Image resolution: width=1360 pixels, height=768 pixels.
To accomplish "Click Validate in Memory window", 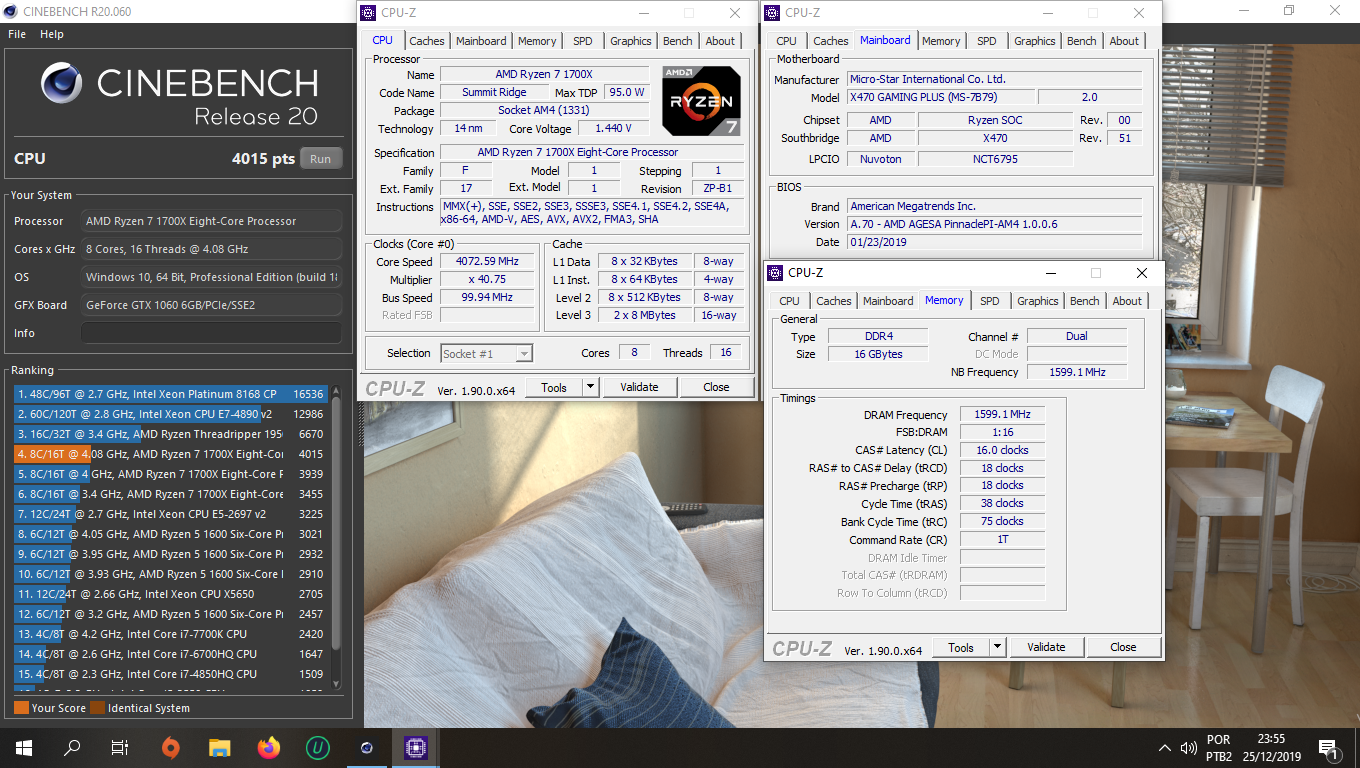I will point(1046,647).
